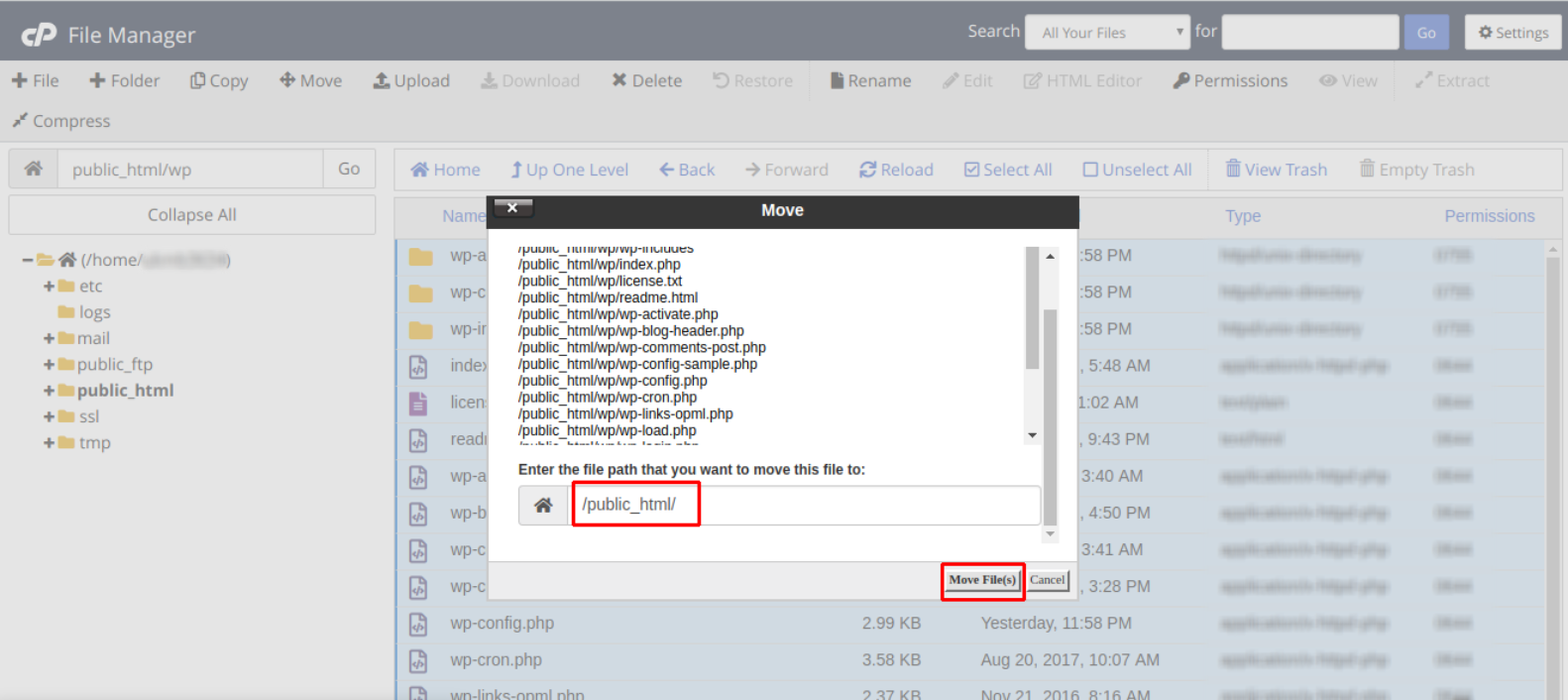Create a new file with File button
This screenshot has width=1568, height=700.
pyautogui.click(x=35, y=80)
